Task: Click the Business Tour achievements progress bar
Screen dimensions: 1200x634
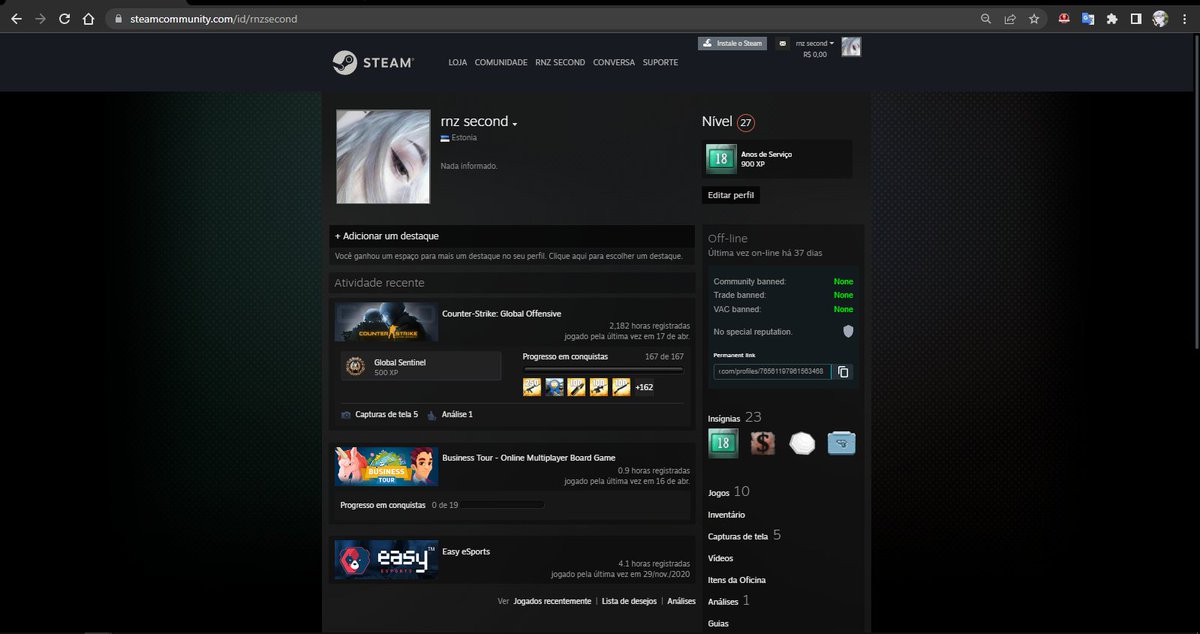Action: [x=504, y=505]
